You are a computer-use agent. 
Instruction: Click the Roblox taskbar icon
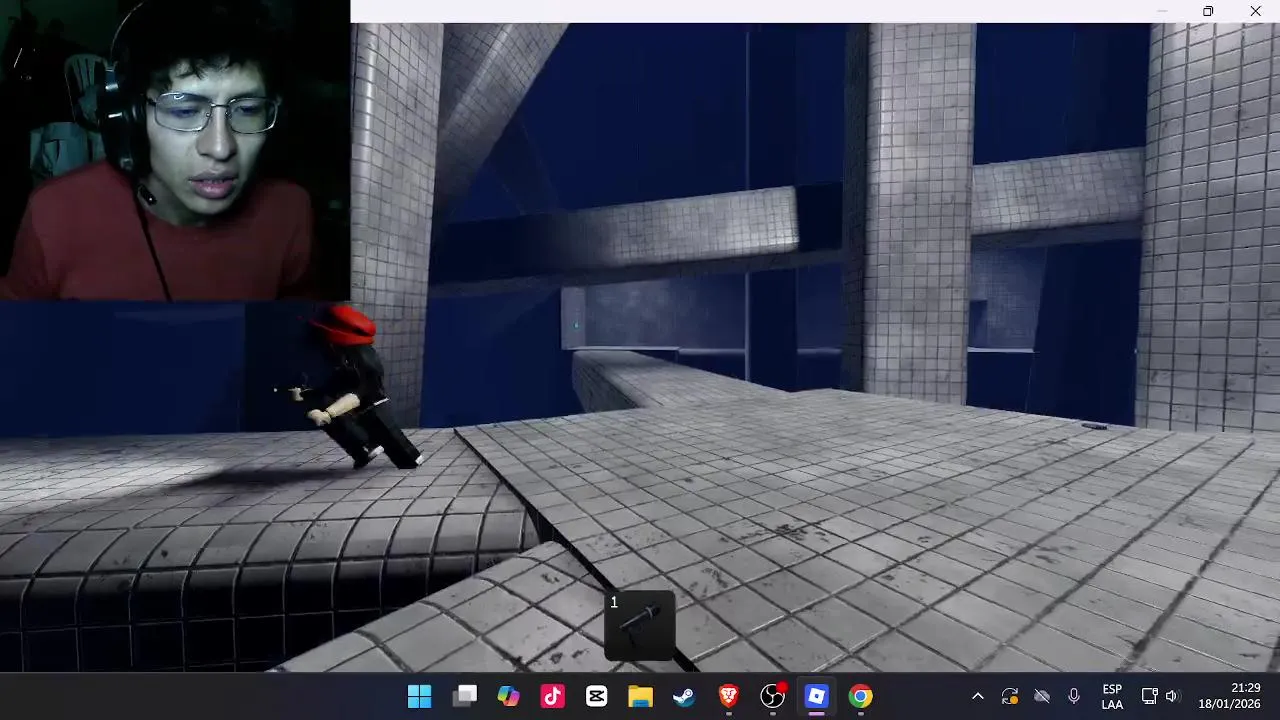(x=817, y=696)
